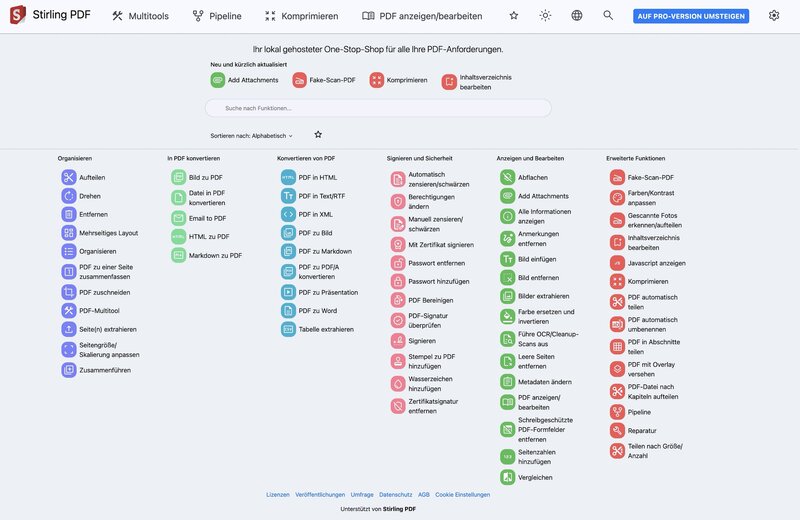Viewport: 800px width, 520px height.
Task: Click the PDF zu Word icon
Action: (288, 310)
